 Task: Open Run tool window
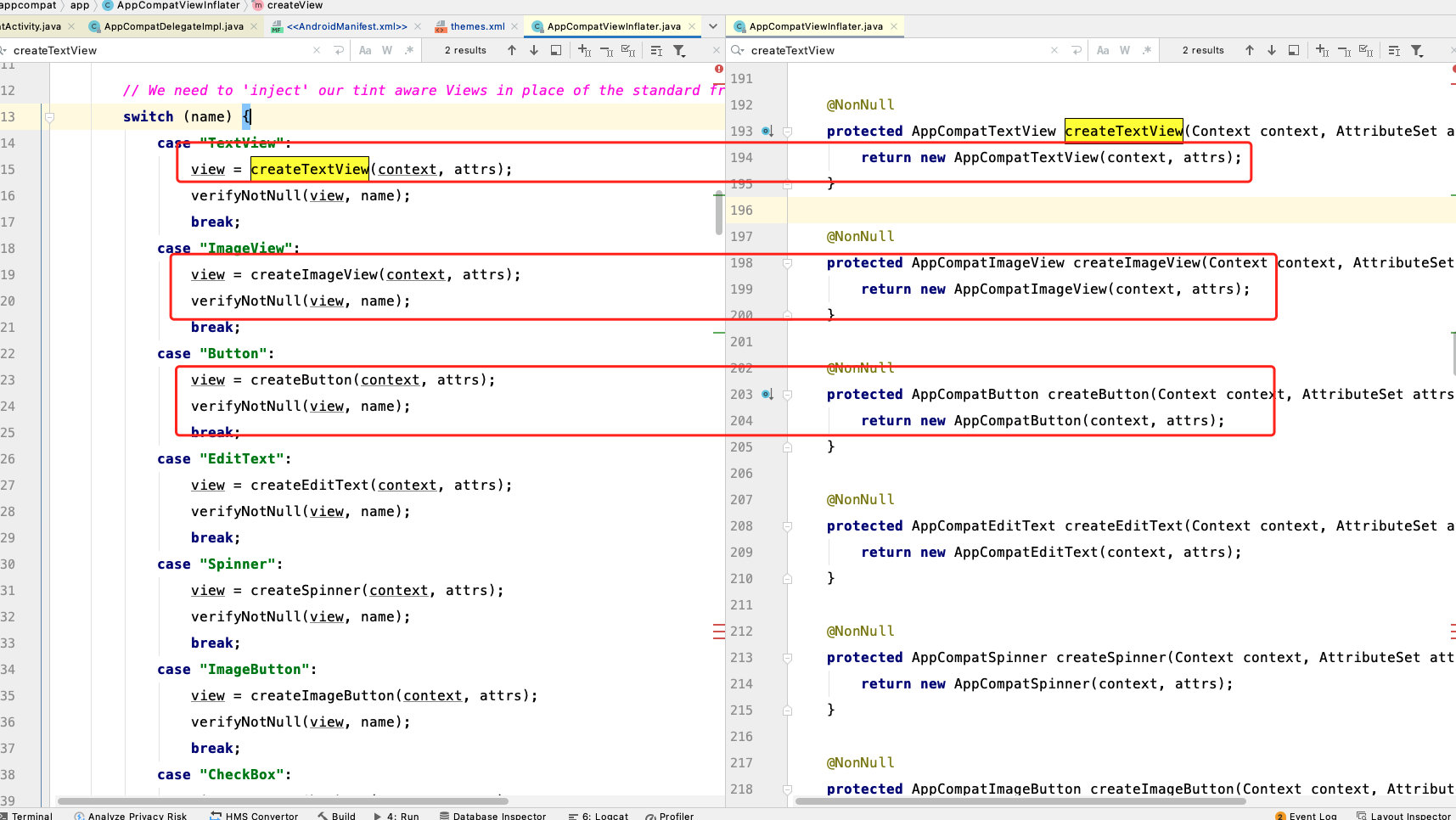[x=396, y=815]
